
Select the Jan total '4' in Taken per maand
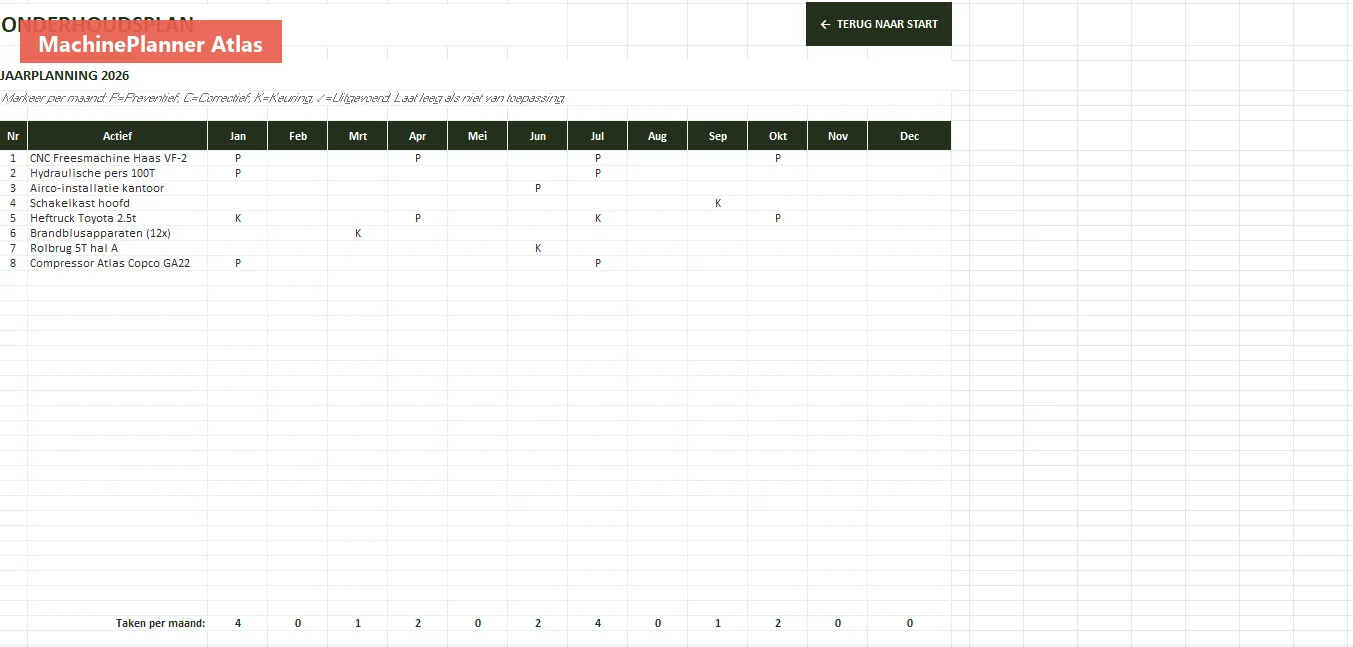pos(237,623)
